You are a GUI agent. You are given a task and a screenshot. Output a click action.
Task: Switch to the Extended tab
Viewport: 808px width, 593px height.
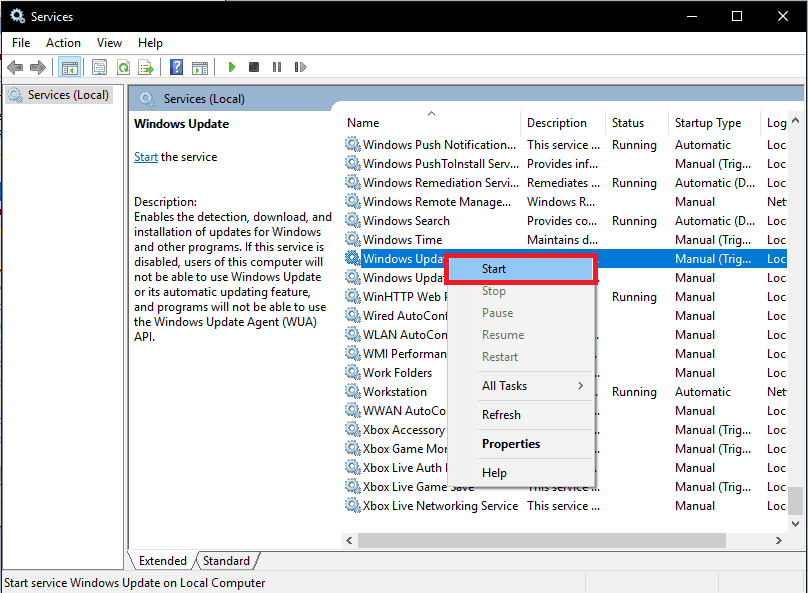click(162, 561)
